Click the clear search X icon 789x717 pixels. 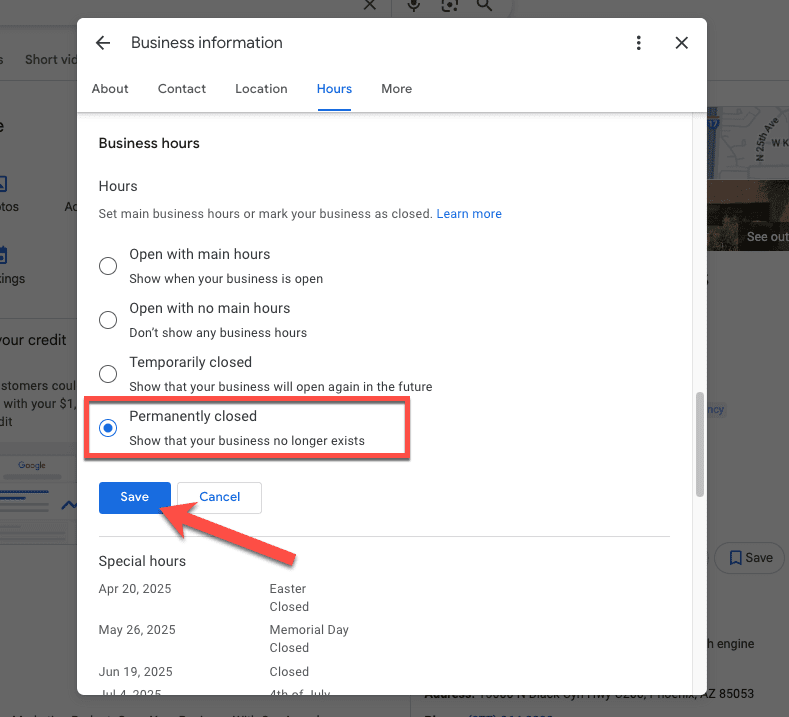pyautogui.click(x=369, y=5)
